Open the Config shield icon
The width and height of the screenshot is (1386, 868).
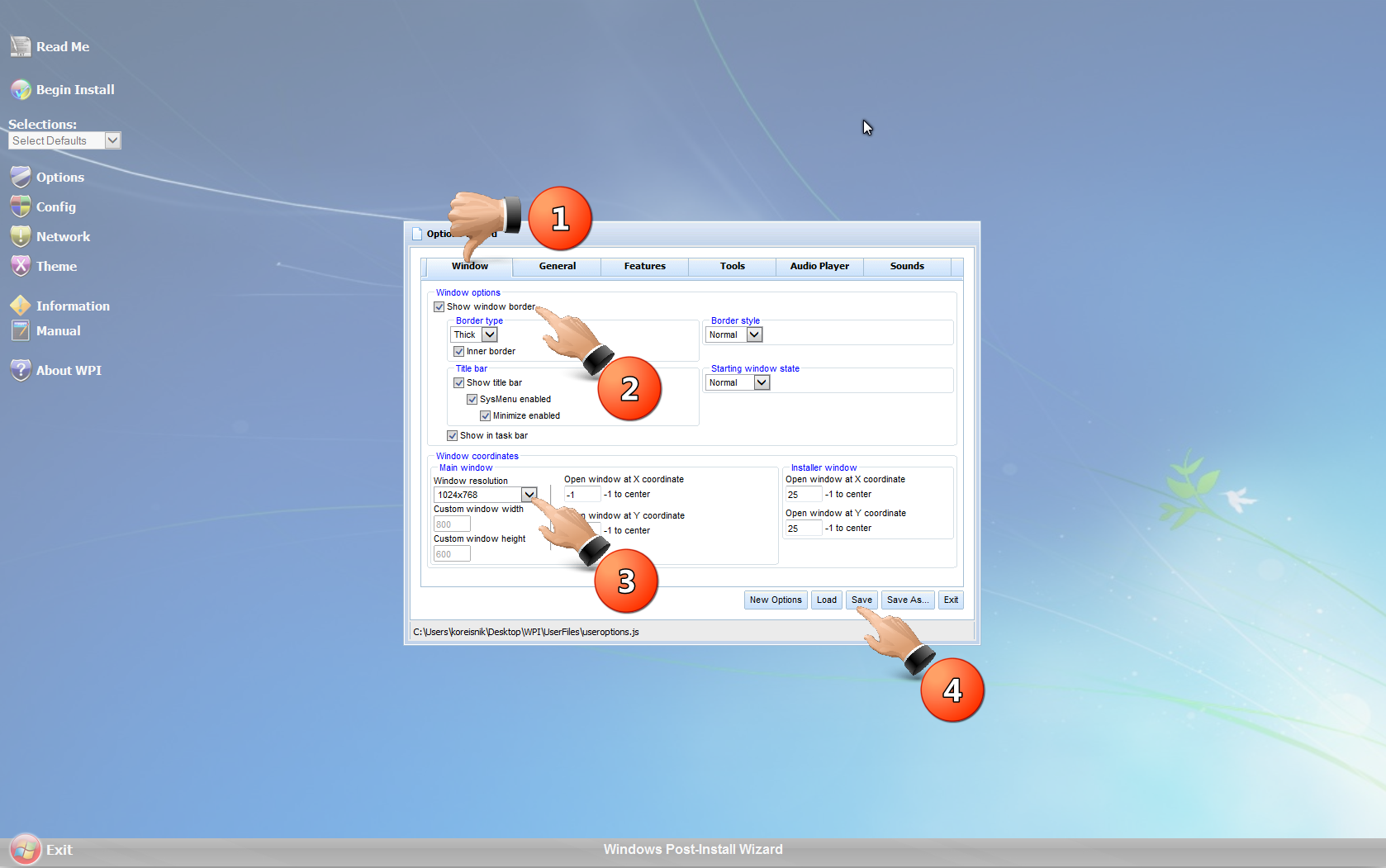coord(21,206)
